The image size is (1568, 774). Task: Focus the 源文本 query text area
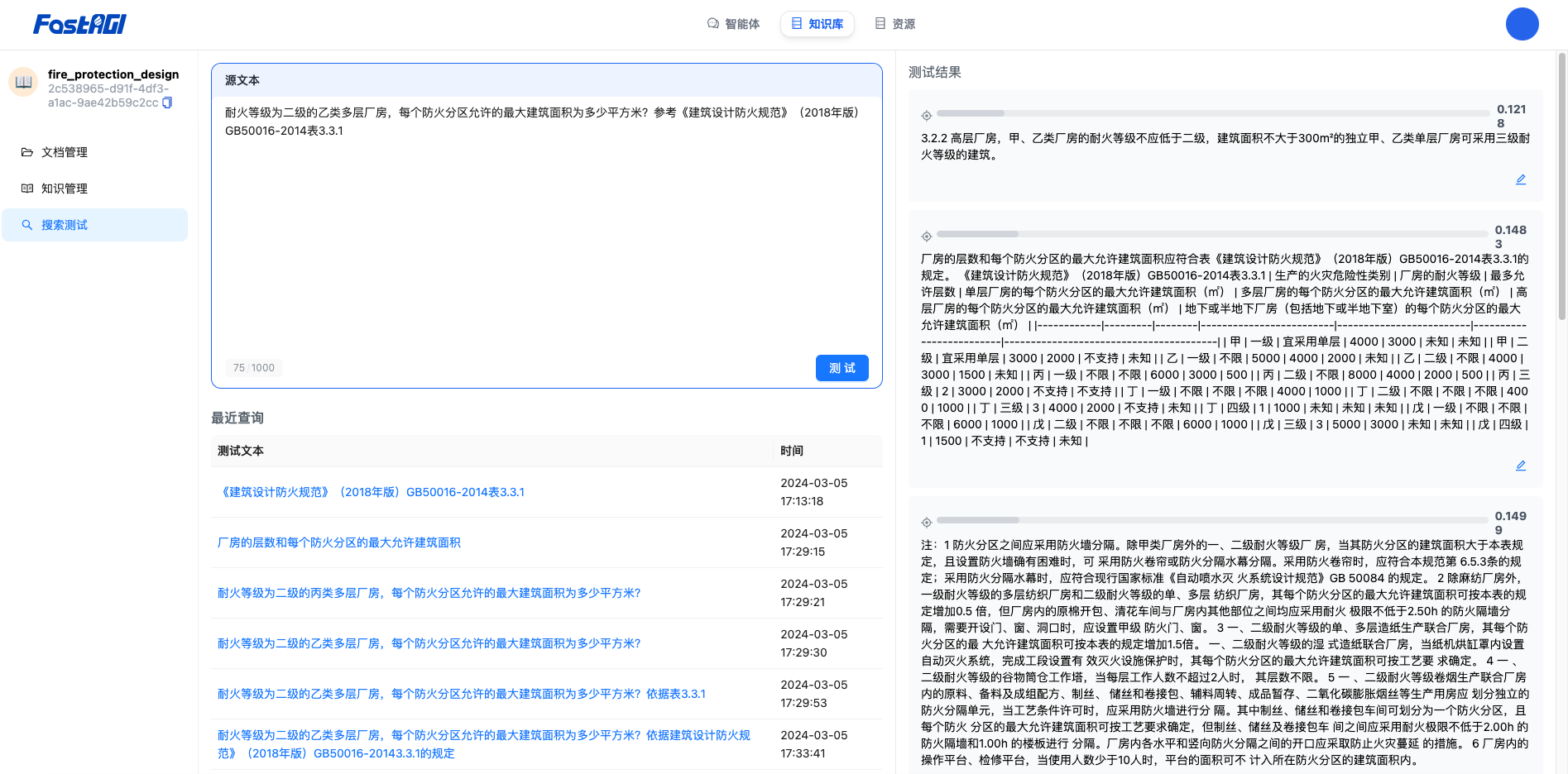pos(546,223)
